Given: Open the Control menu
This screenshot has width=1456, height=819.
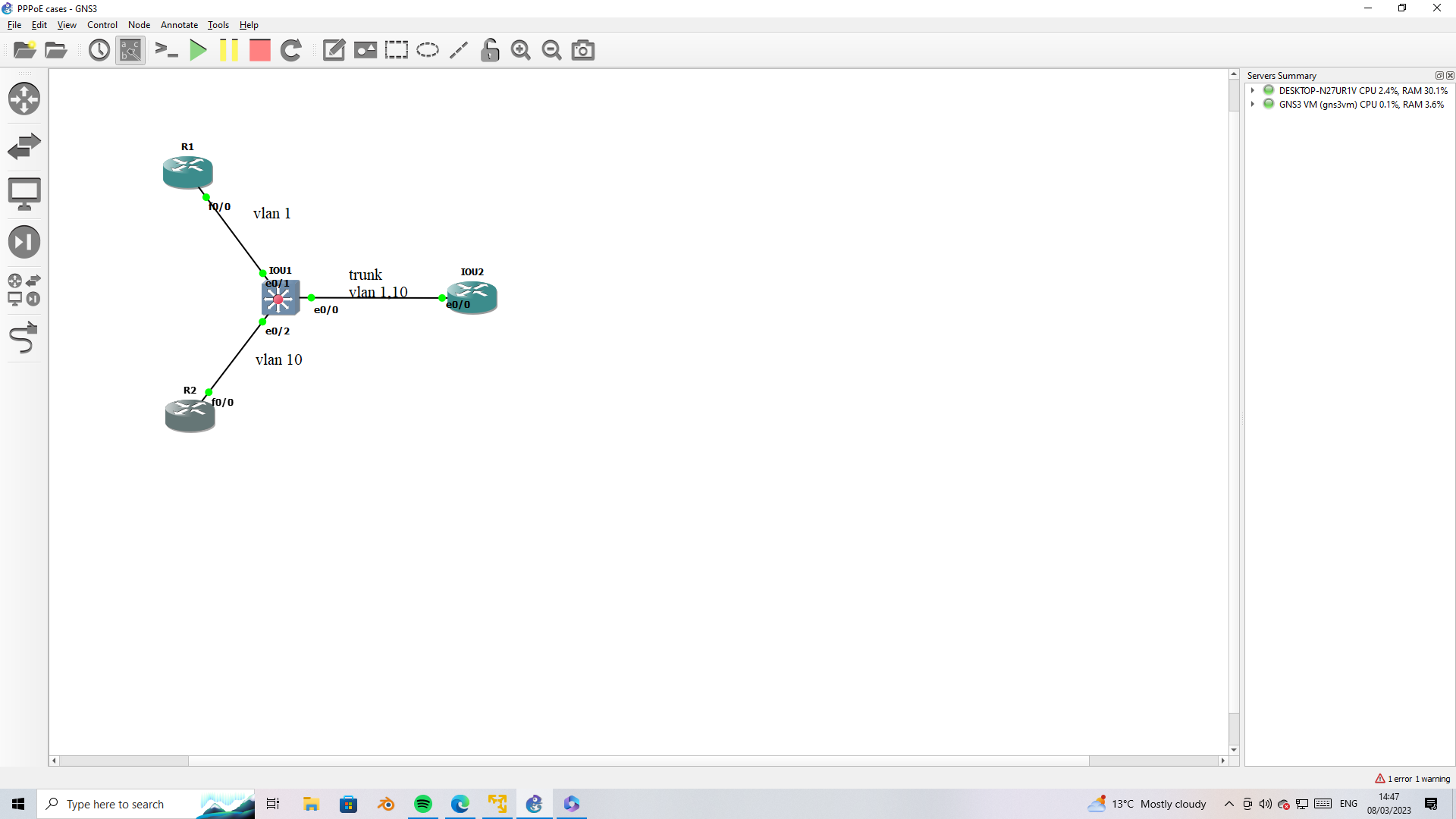Looking at the screenshot, I should [102, 24].
